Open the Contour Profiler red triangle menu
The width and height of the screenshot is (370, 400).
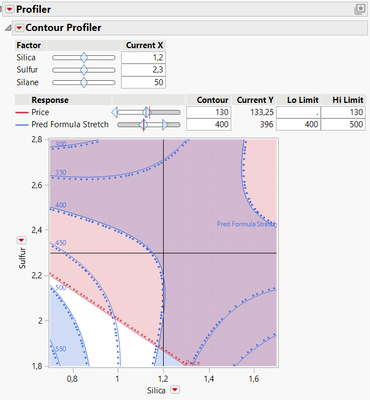tap(19, 28)
